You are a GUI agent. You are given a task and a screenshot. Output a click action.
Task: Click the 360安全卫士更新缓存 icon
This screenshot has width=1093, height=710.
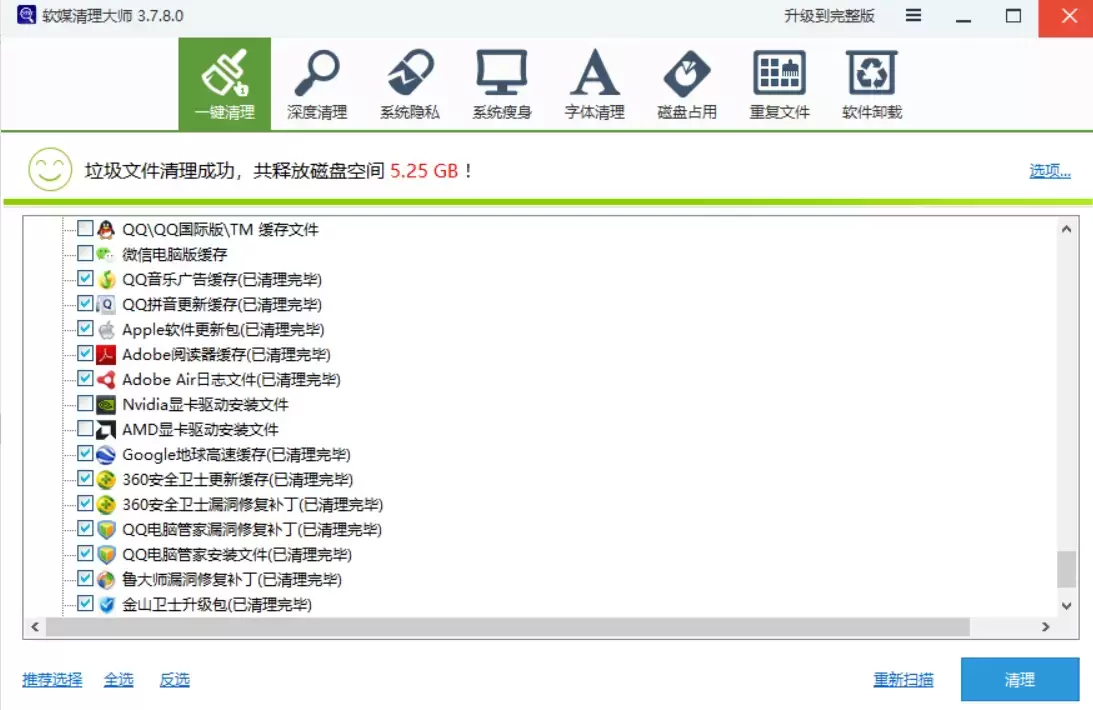click(x=106, y=480)
